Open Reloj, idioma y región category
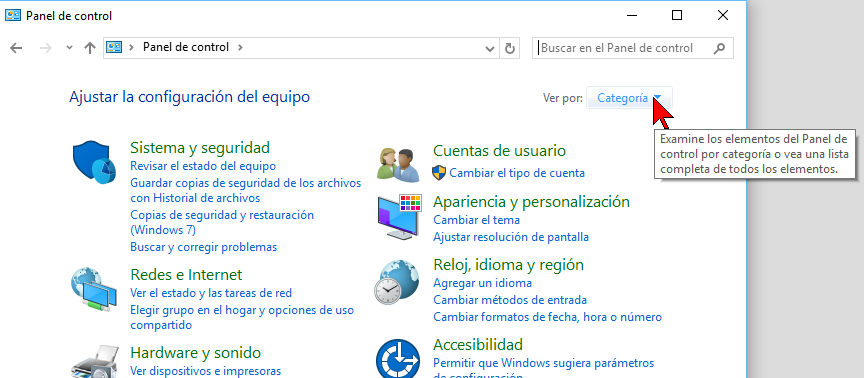Viewport: 864px width, 378px height. coord(508,264)
